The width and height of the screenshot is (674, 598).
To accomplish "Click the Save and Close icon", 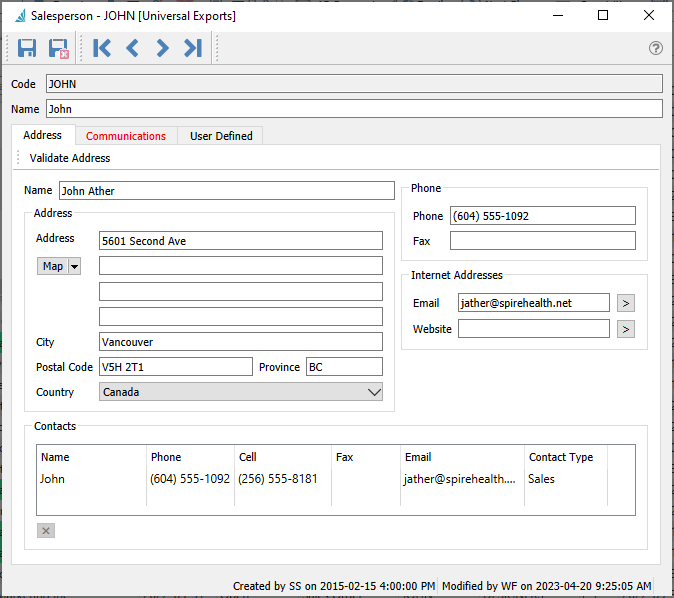I will click(58, 48).
